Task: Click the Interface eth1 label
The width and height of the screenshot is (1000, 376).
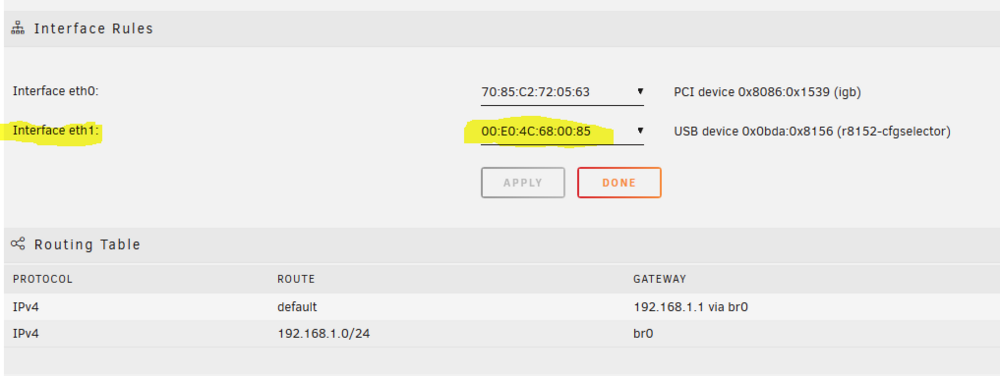Action: 57,131
